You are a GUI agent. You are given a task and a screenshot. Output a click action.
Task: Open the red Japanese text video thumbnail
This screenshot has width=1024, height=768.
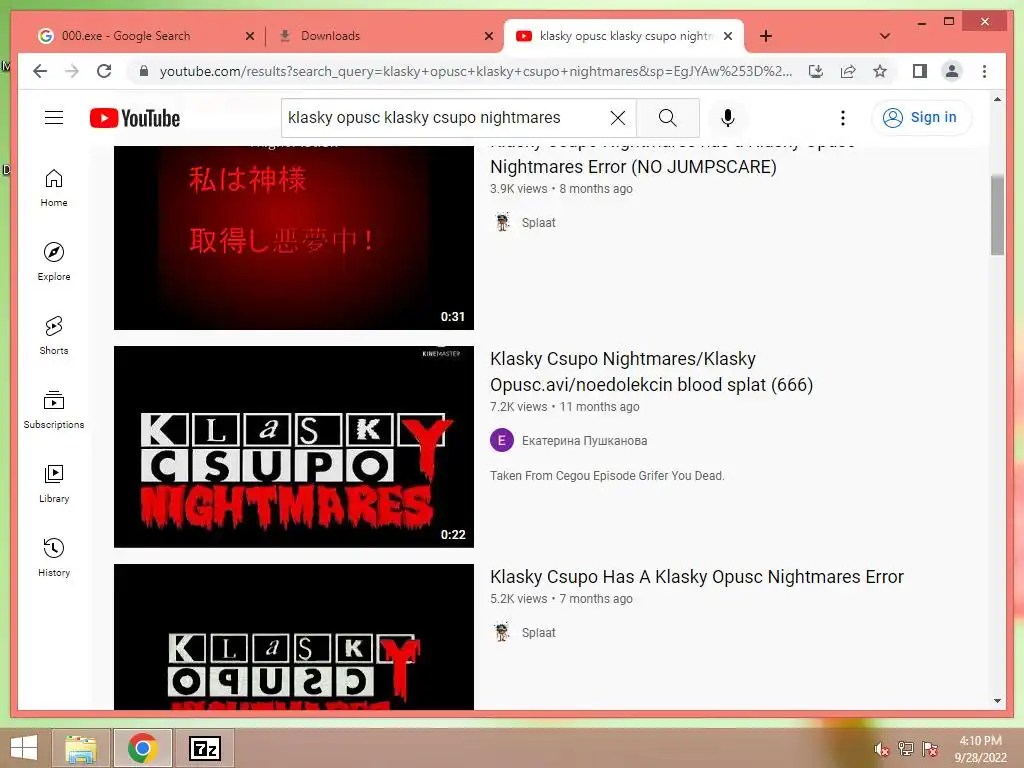[294, 238]
